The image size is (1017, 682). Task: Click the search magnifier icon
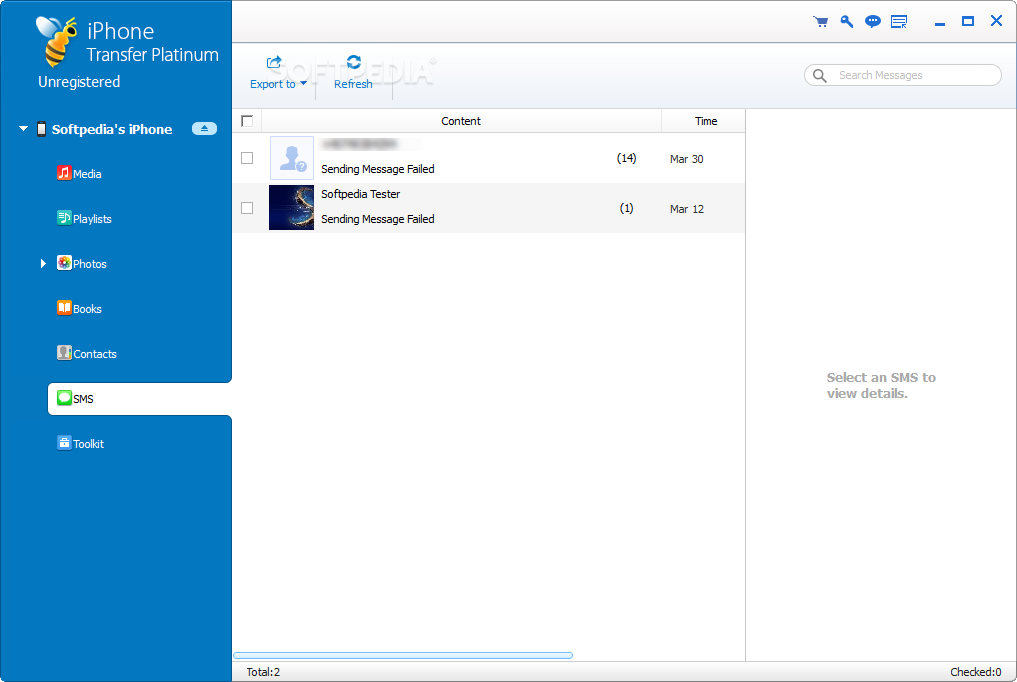point(820,75)
